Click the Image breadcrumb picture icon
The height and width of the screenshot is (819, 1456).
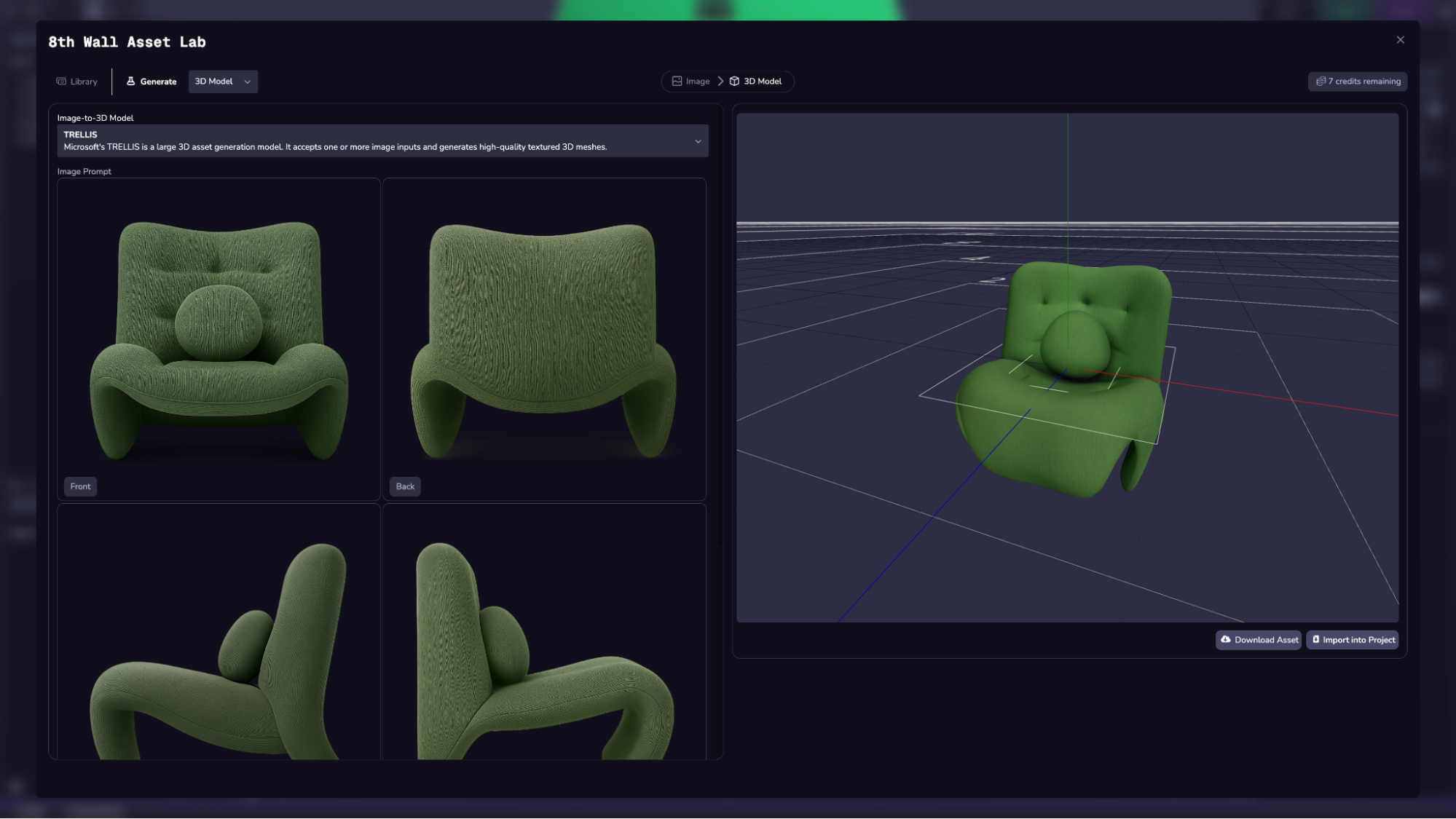click(677, 82)
